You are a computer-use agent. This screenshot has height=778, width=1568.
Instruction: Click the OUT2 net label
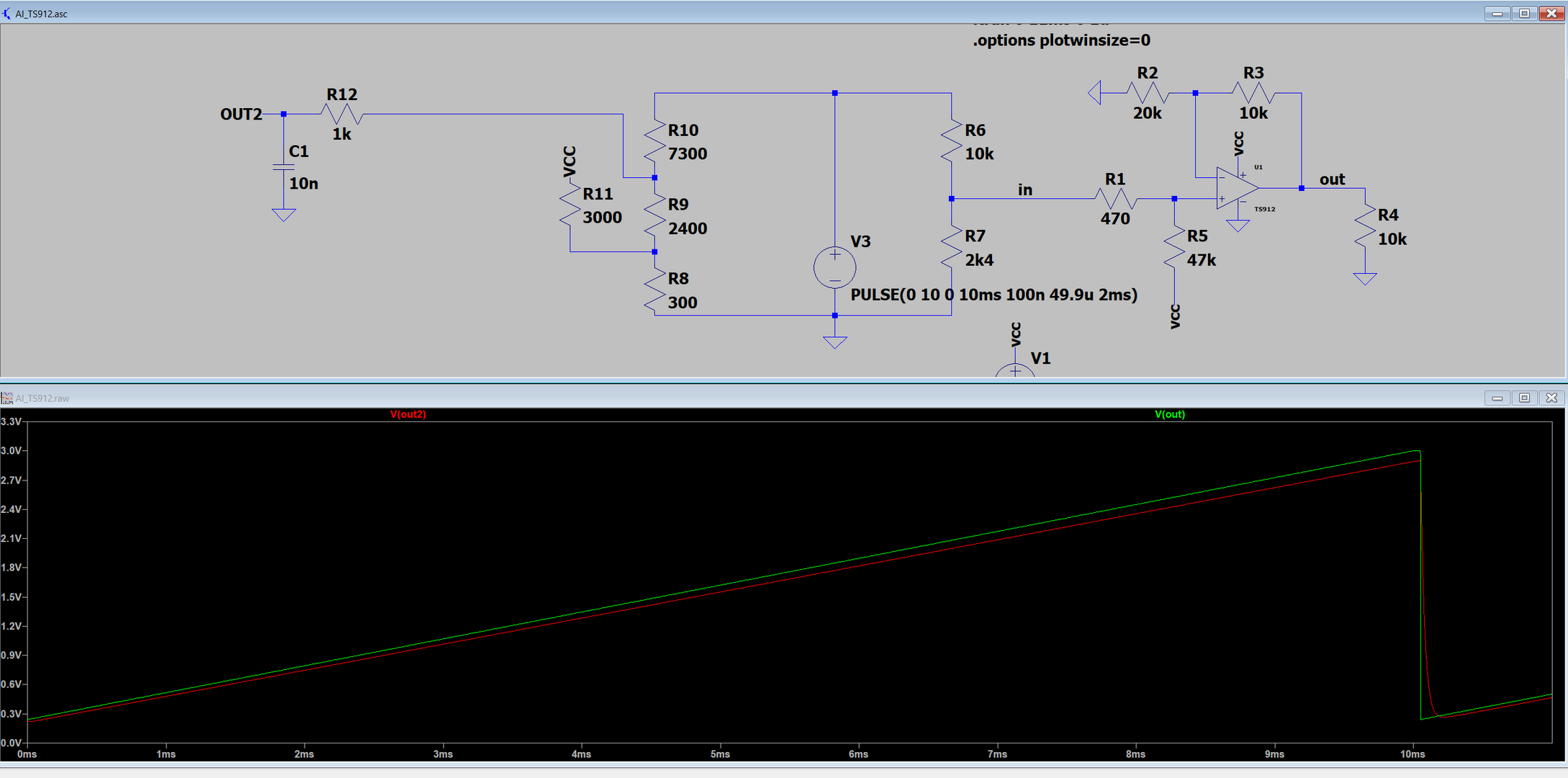point(241,115)
